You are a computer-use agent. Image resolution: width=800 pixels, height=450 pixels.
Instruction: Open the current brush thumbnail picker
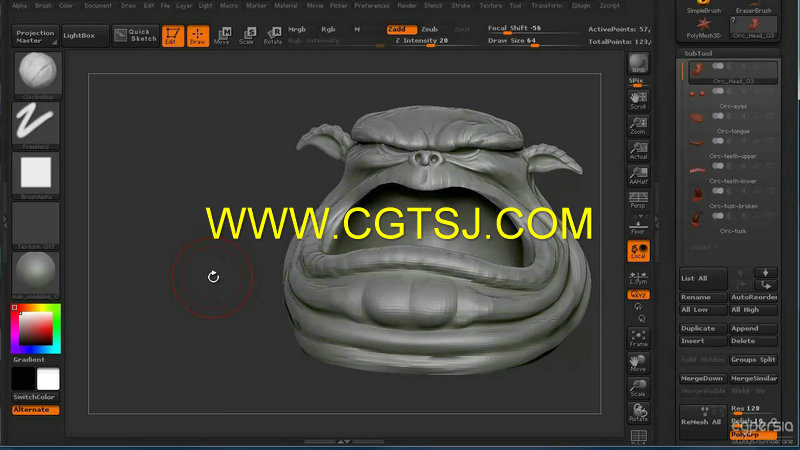[x=37, y=74]
